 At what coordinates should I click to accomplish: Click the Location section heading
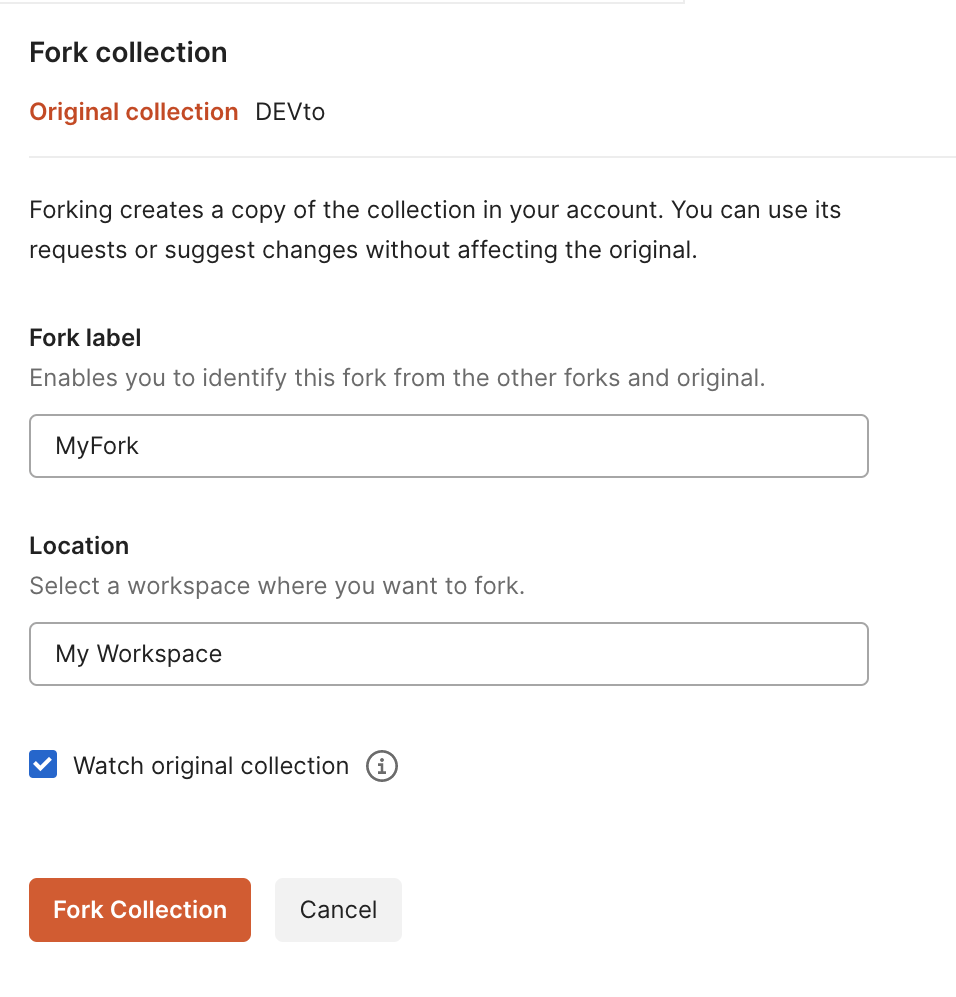pyautogui.click(x=79, y=546)
